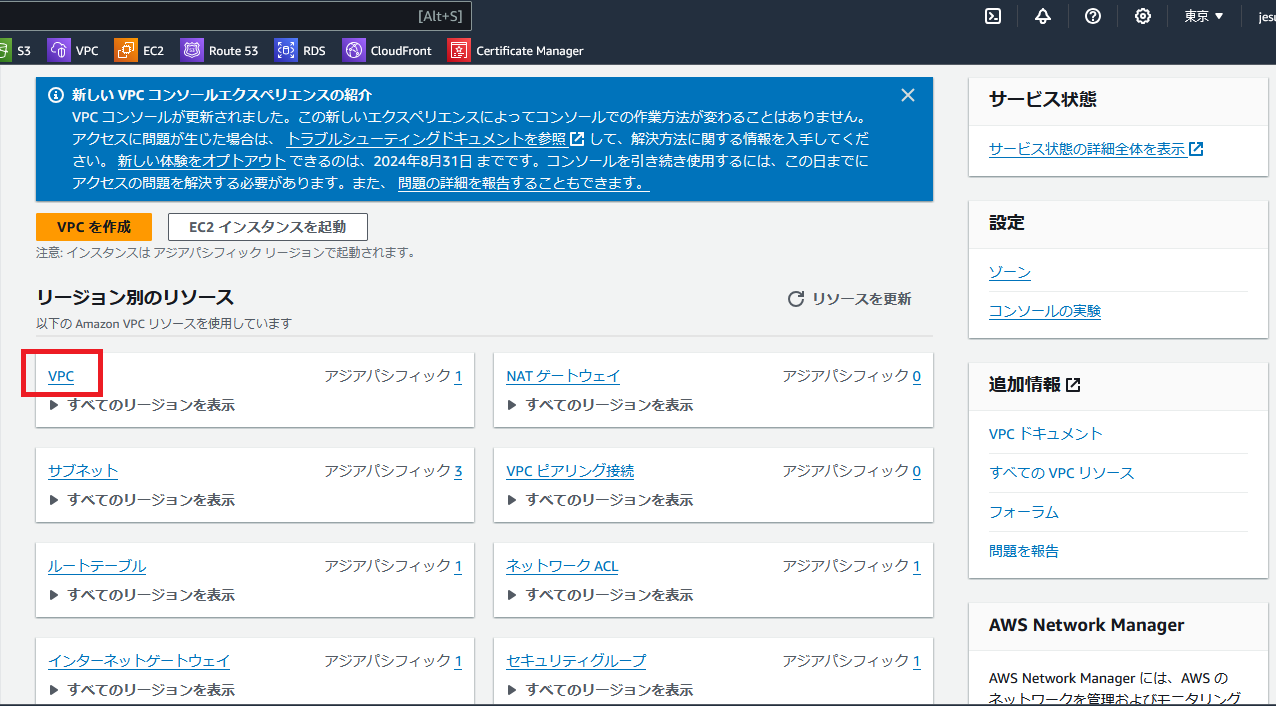The height and width of the screenshot is (706, 1276).
Task: Click the サブネット count 3
Action: click(x=458, y=471)
